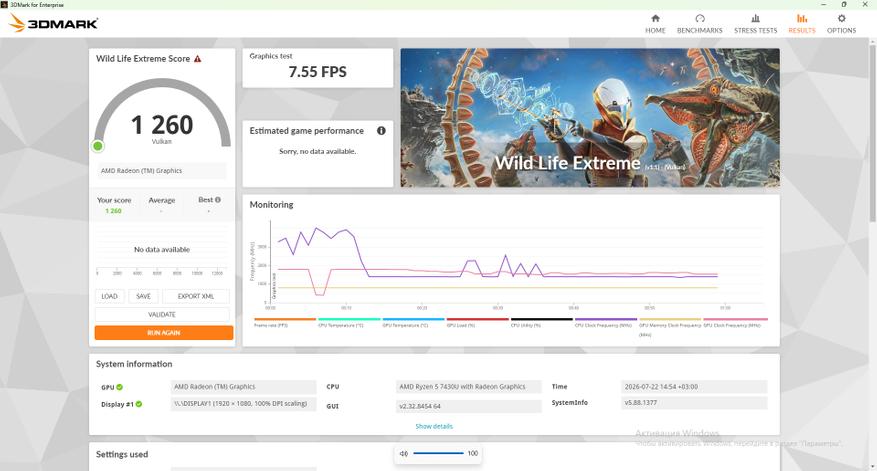Toggle GPU Temperature legend item

tap(413, 323)
